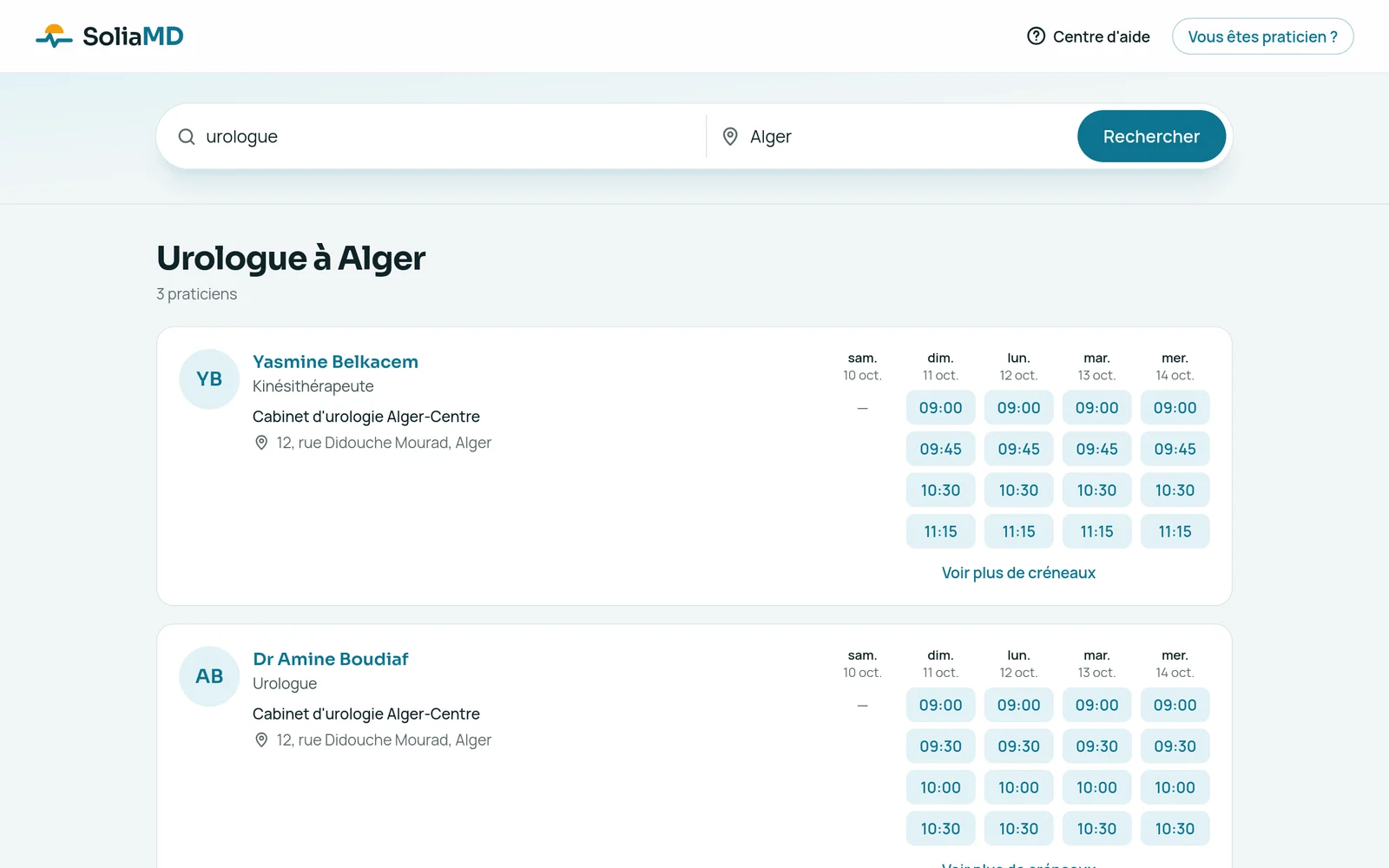1389x868 pixels.
Task: Book Yasmine Belkacem 11:15 on dim. 11 oct.
Action: (940, 531)
